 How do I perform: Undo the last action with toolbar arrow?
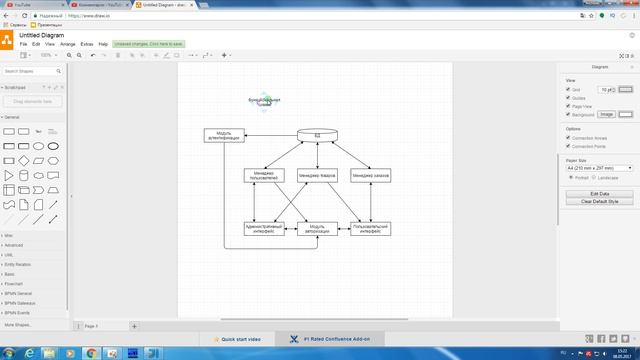coord(93,55)
